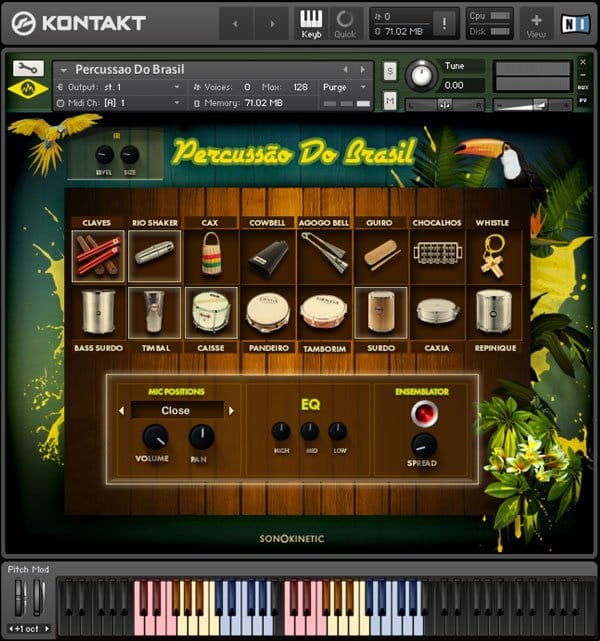Open the View menu plus icon
The height and width of the screenshot is (641, 600).
point(536,25)
